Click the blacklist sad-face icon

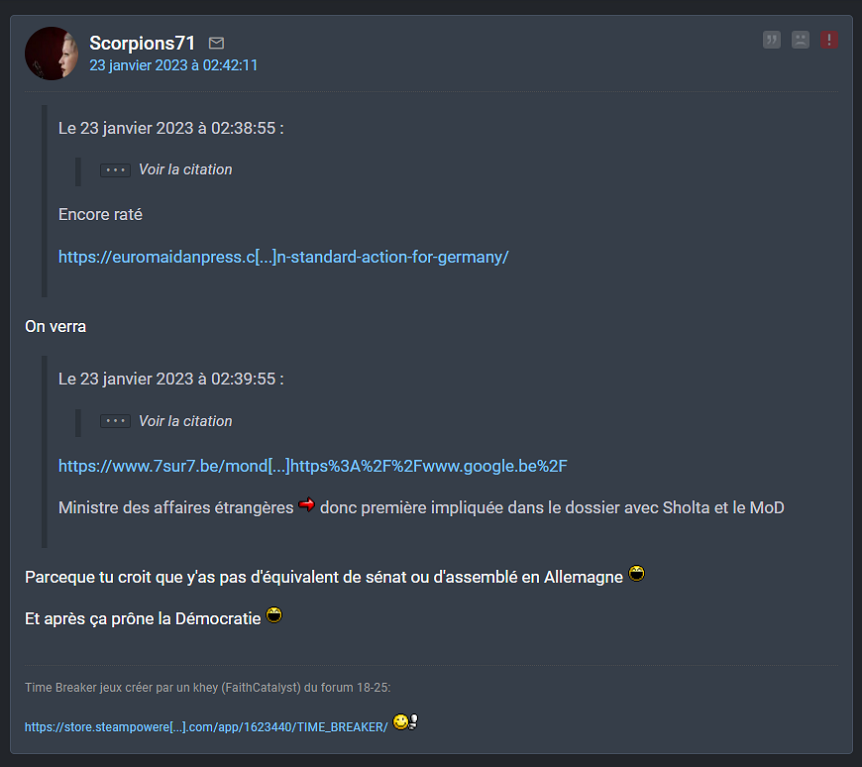[x=800, y=40]
